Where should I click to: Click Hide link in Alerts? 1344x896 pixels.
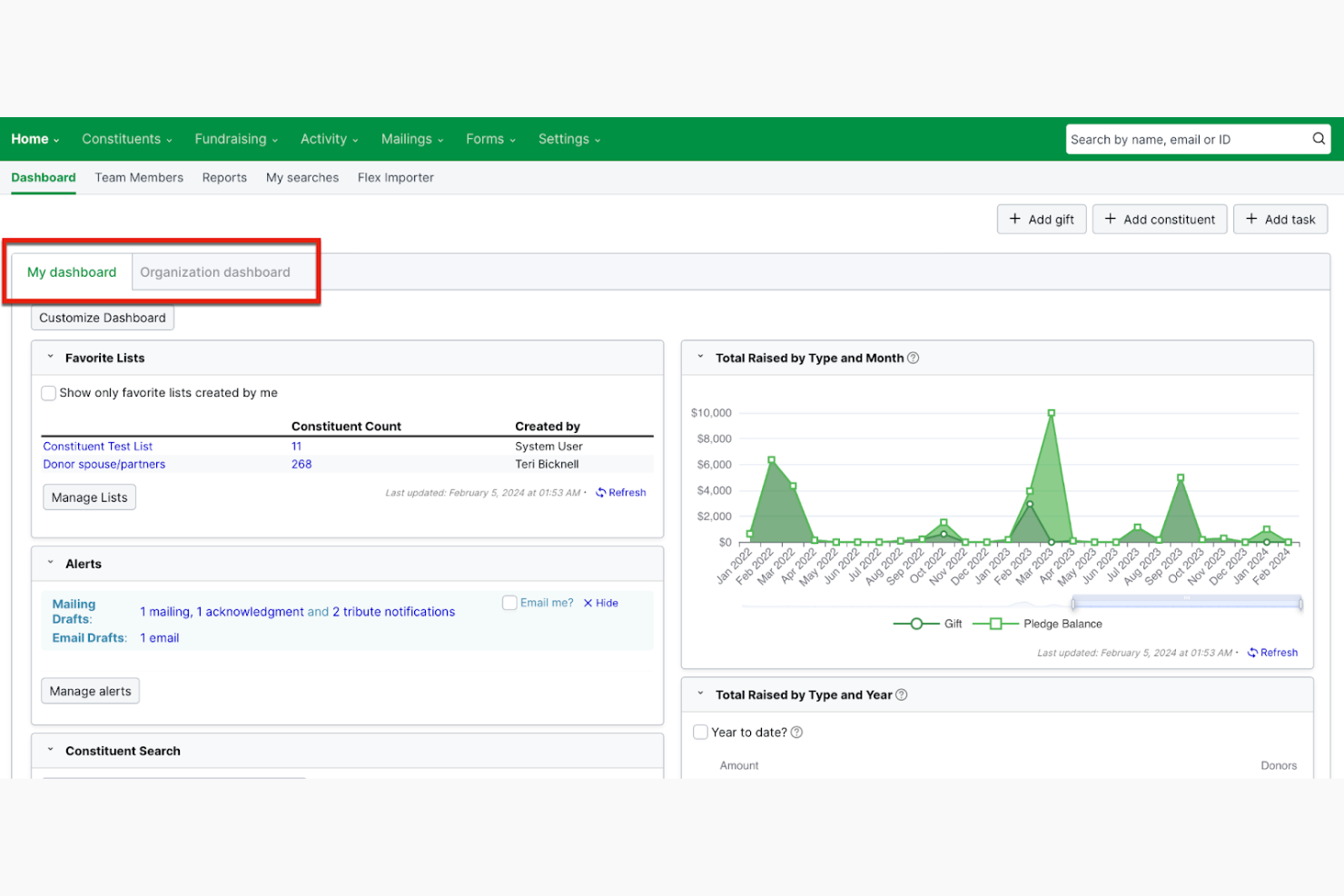tap(607, 603)
